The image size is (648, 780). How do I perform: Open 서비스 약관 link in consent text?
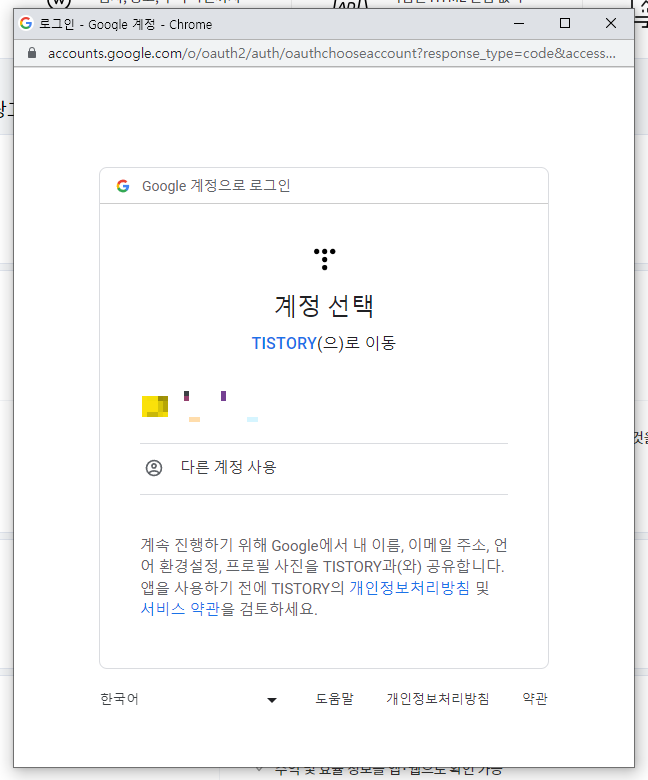click(x=180, y=609)
